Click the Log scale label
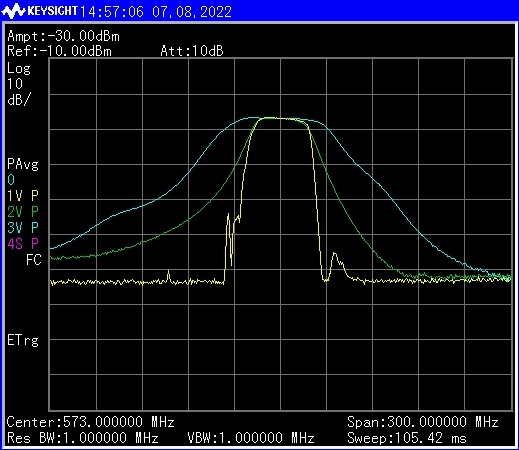 pyautogui.click(x=19, y=69)
